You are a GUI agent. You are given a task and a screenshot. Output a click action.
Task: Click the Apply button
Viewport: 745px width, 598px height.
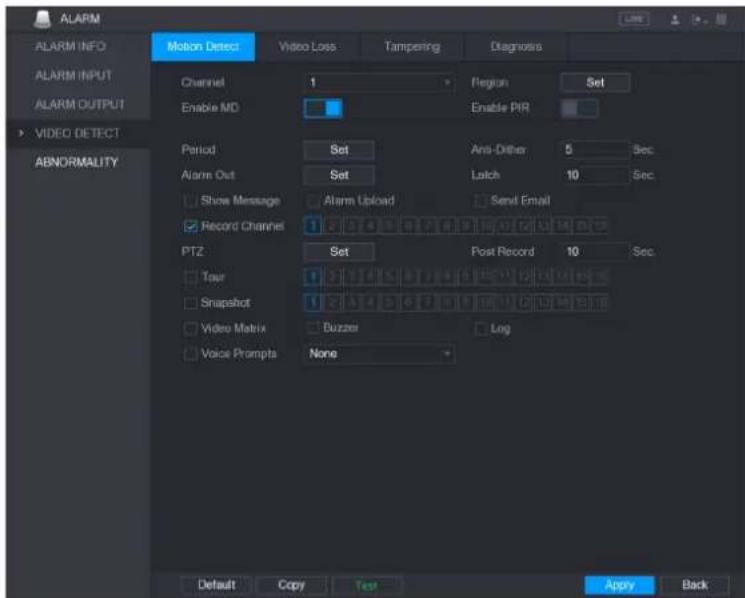tap(620, 585)
